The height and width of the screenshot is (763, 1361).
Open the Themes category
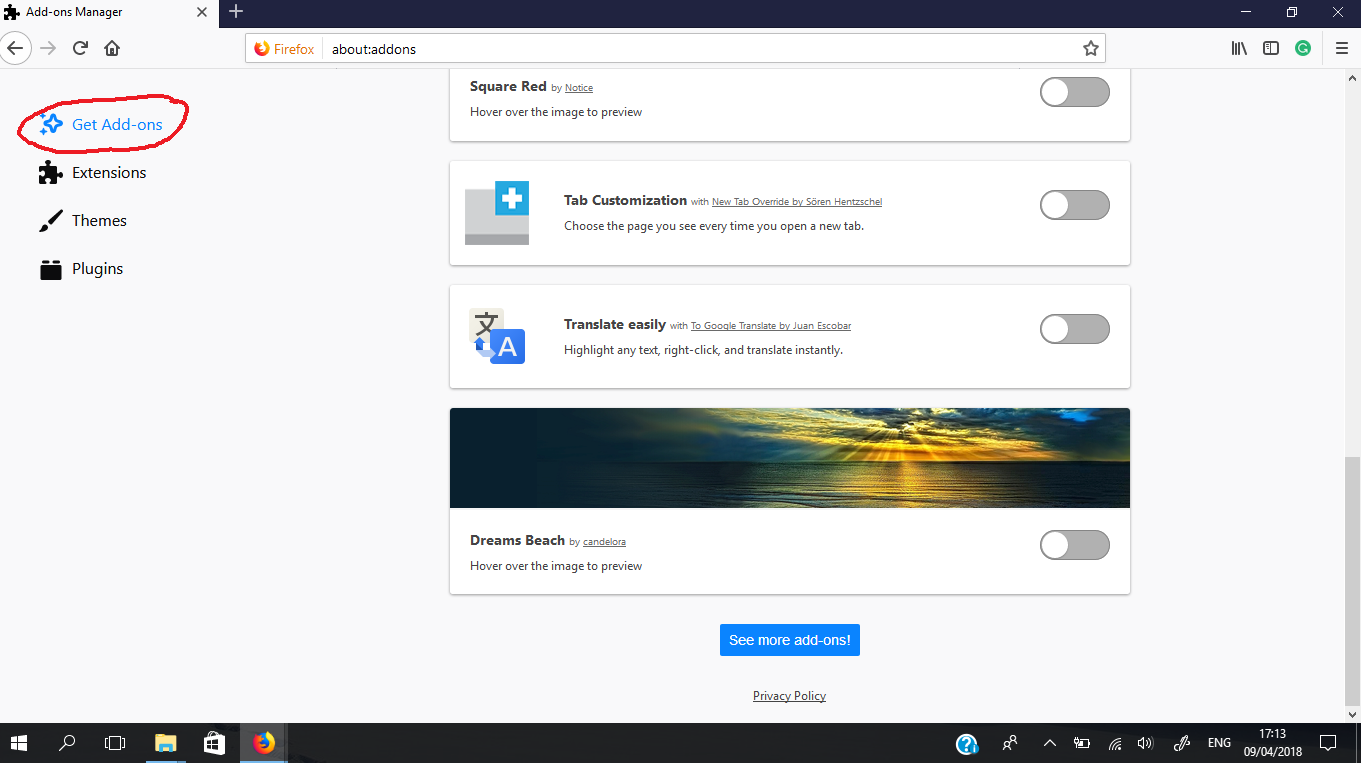tap(83, 221)
